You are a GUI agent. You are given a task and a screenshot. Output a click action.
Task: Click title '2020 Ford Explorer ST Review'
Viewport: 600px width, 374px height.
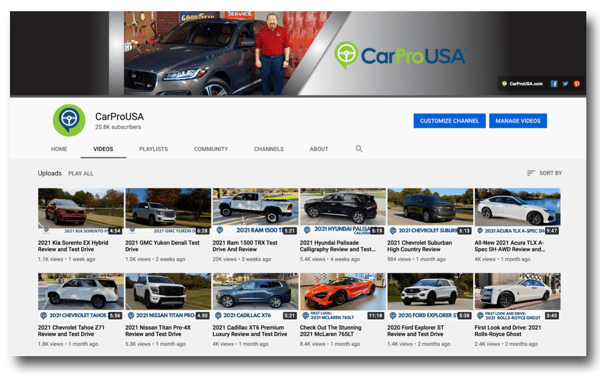coord(416,331)
